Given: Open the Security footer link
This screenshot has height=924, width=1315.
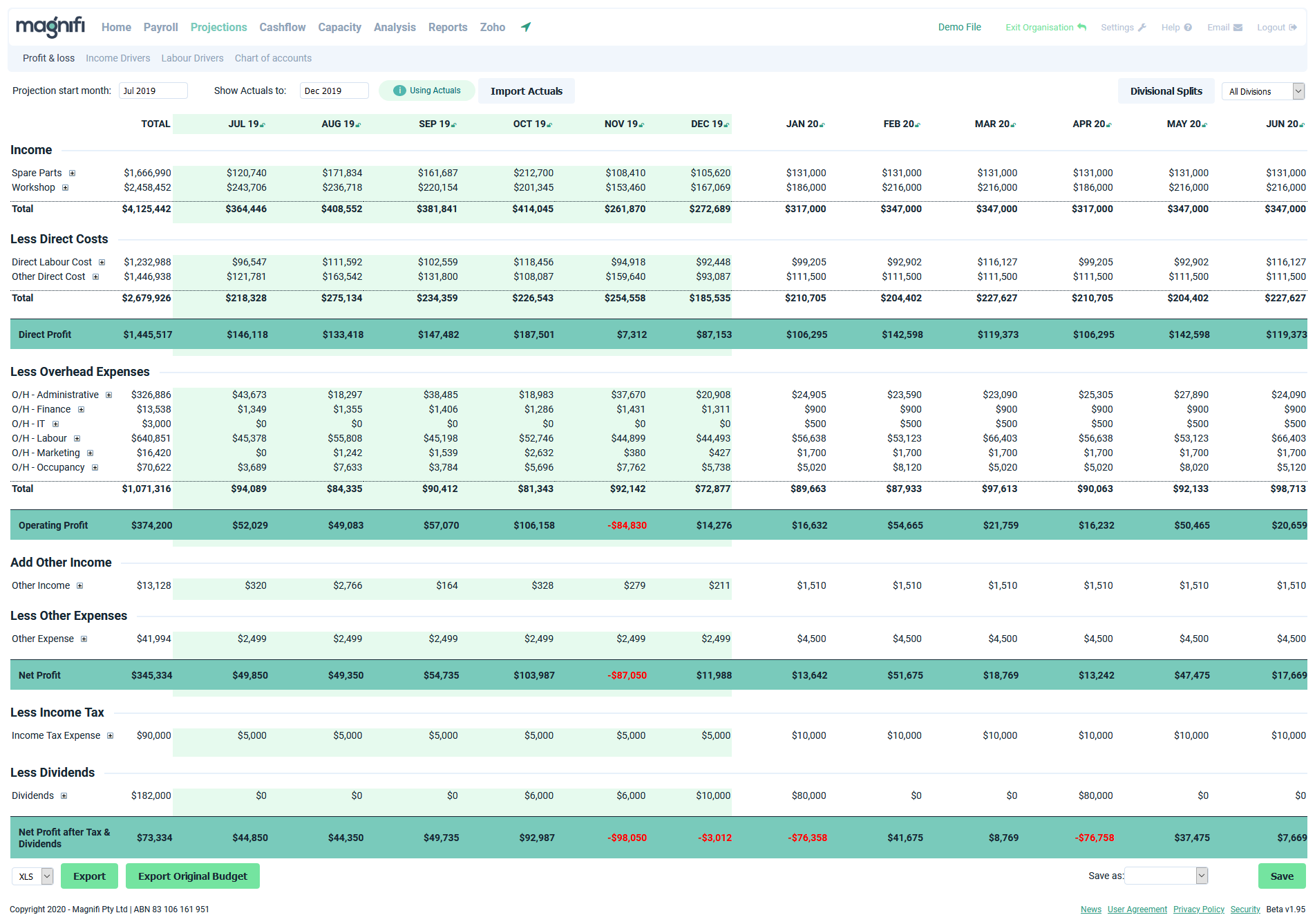Looking at the screenshot, I should 1245,909.
